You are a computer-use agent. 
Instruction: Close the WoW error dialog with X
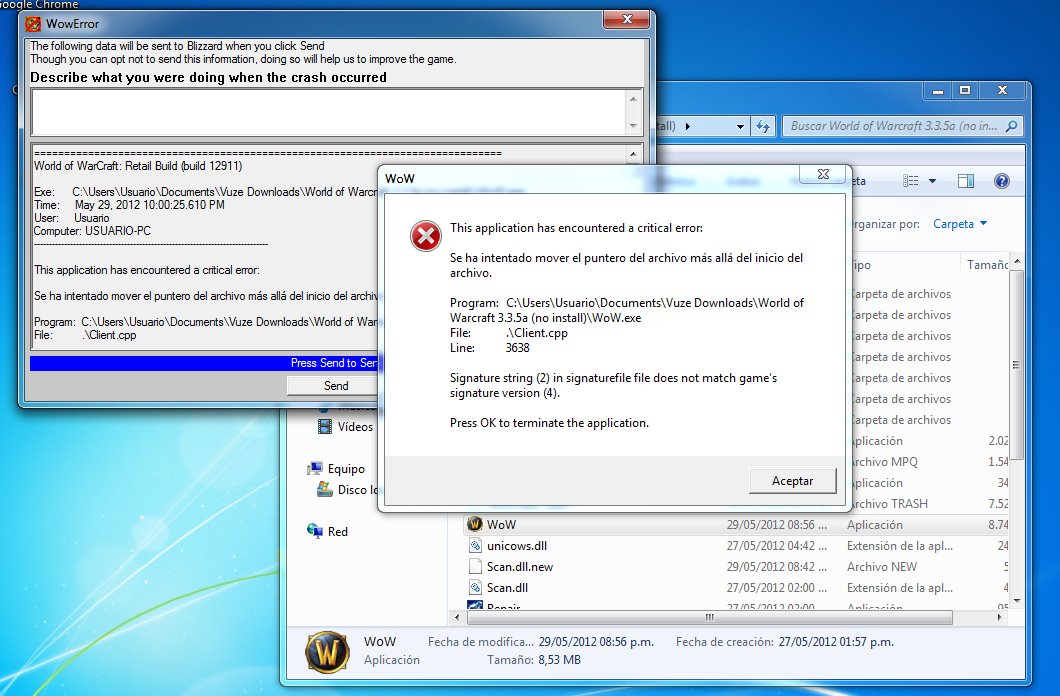[823, 174]
